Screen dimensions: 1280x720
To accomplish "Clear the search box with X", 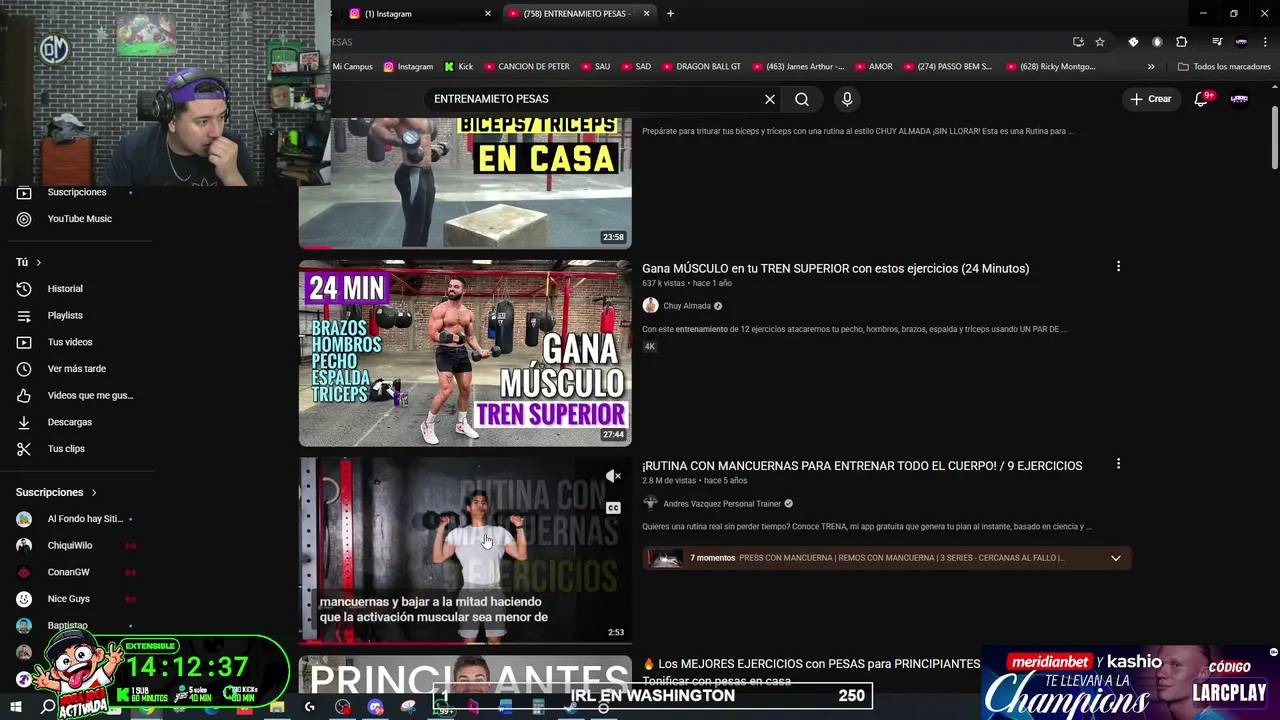I will click(x=770, y=99).
